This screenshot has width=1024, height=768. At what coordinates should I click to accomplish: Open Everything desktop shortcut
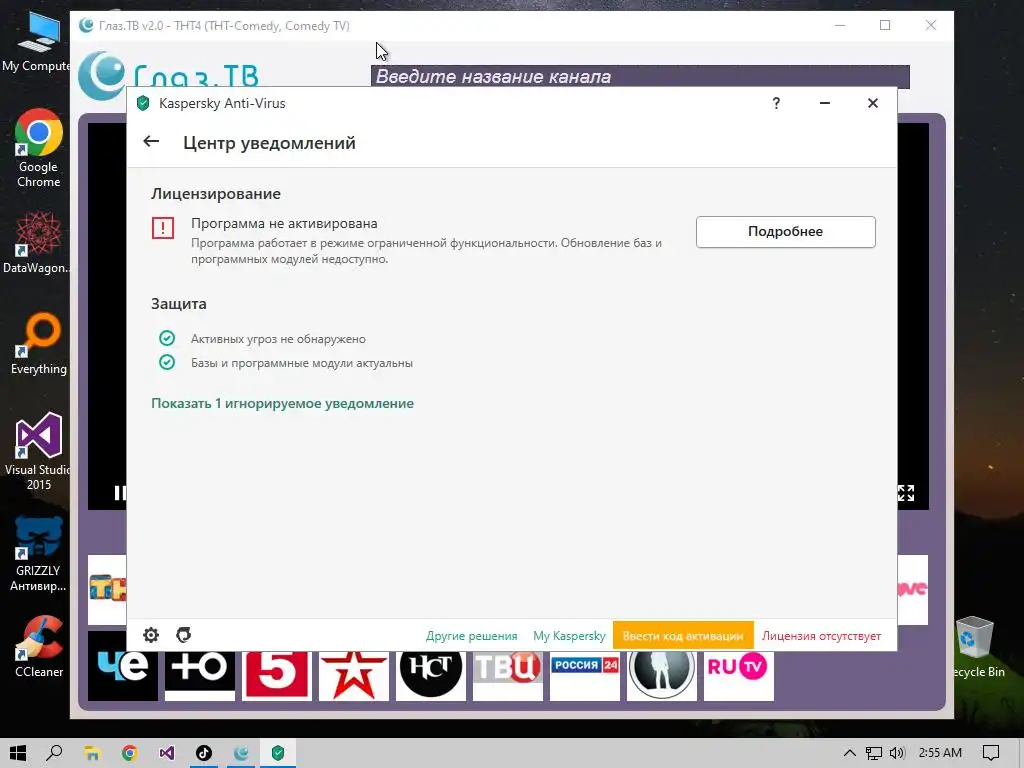[x=39, y=344]
